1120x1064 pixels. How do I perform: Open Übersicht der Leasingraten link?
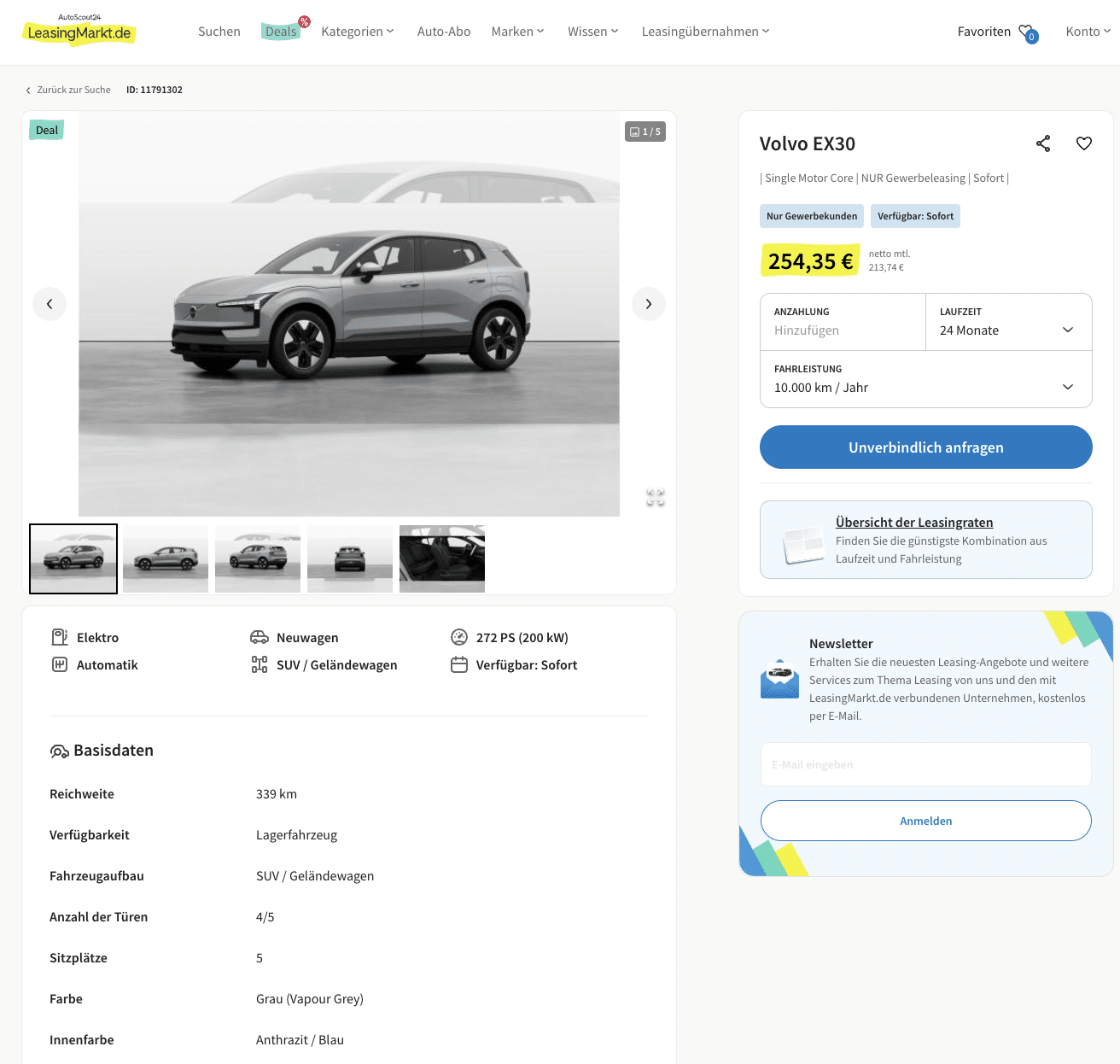click(914, 523)
